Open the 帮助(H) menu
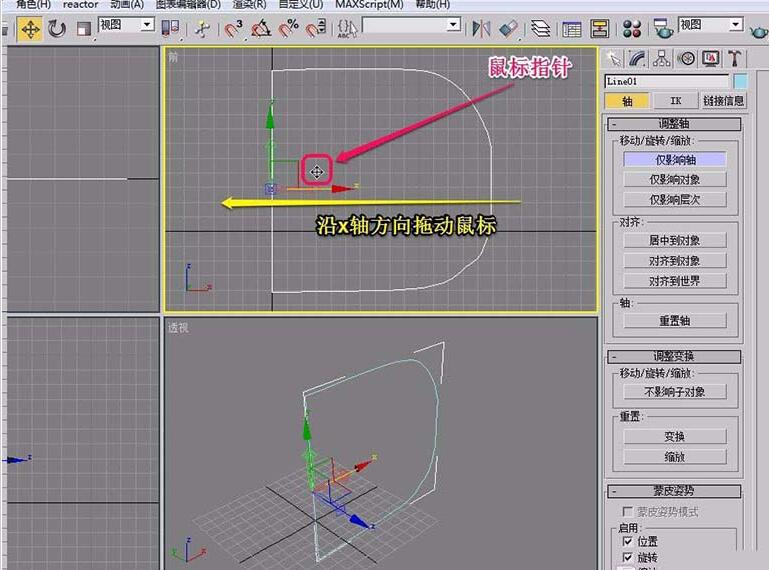The width and height of the screenshot is (769, 570). coord(433,4)
